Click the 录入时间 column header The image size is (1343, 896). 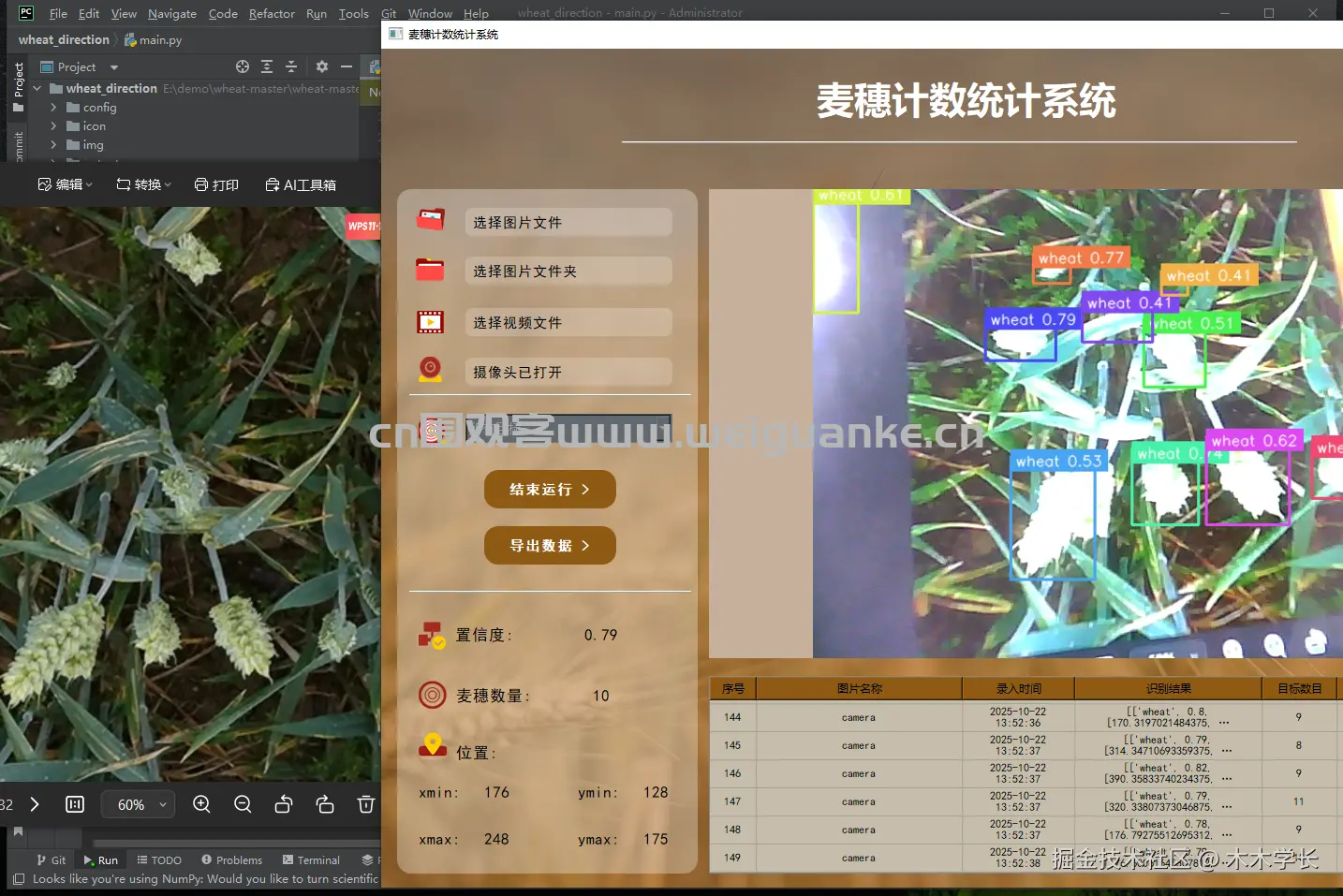[1018, 688]
